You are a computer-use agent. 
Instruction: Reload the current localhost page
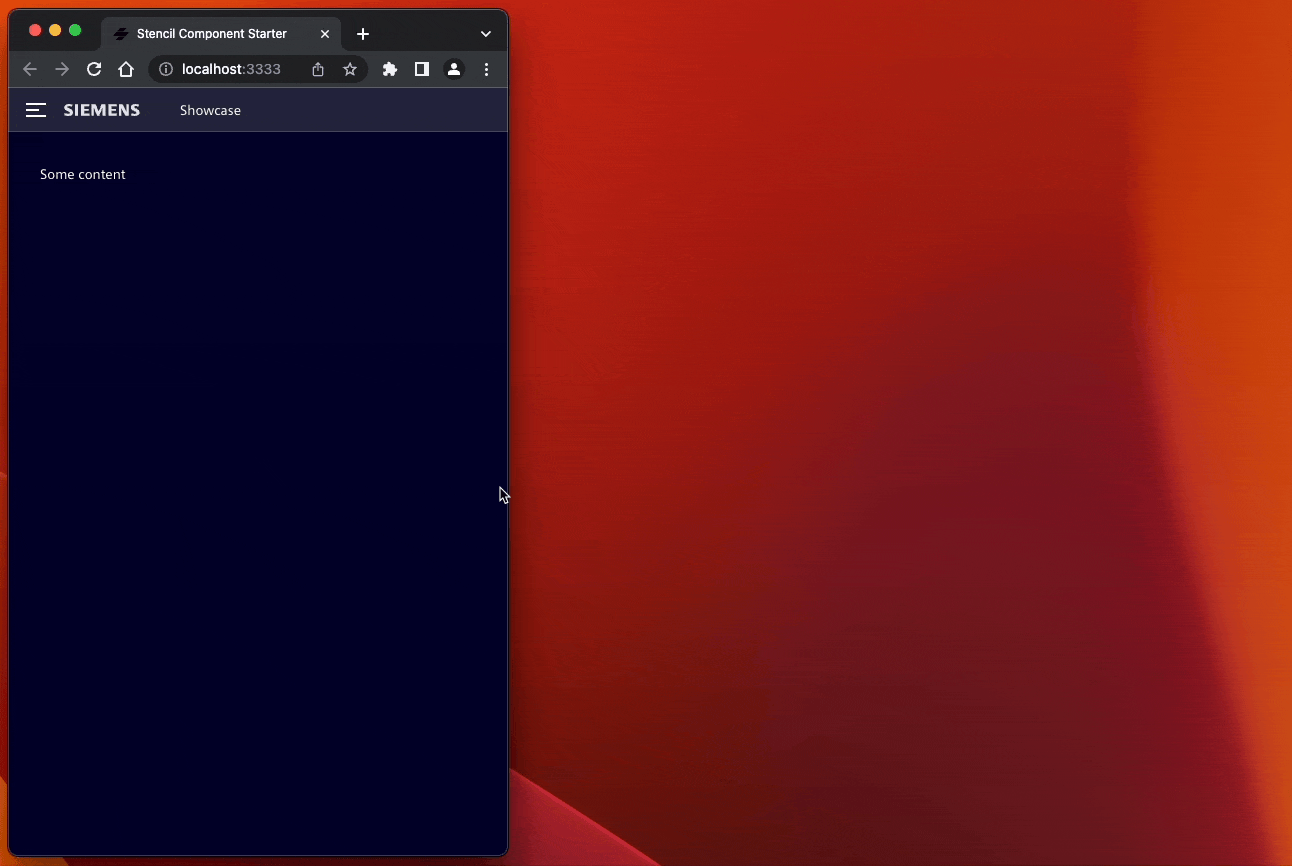pos(94,69)
